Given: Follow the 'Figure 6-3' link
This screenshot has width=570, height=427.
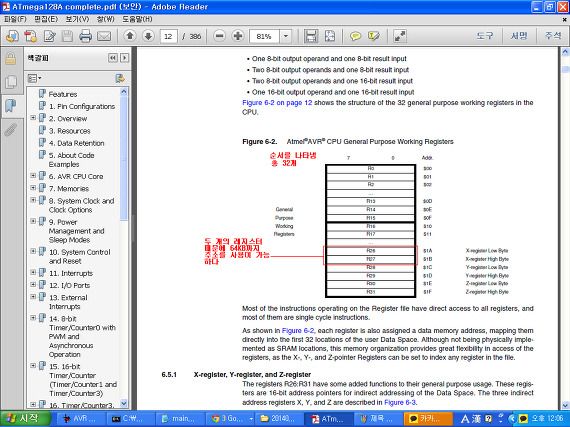Looking at the screenshot, I should point(400,402).
